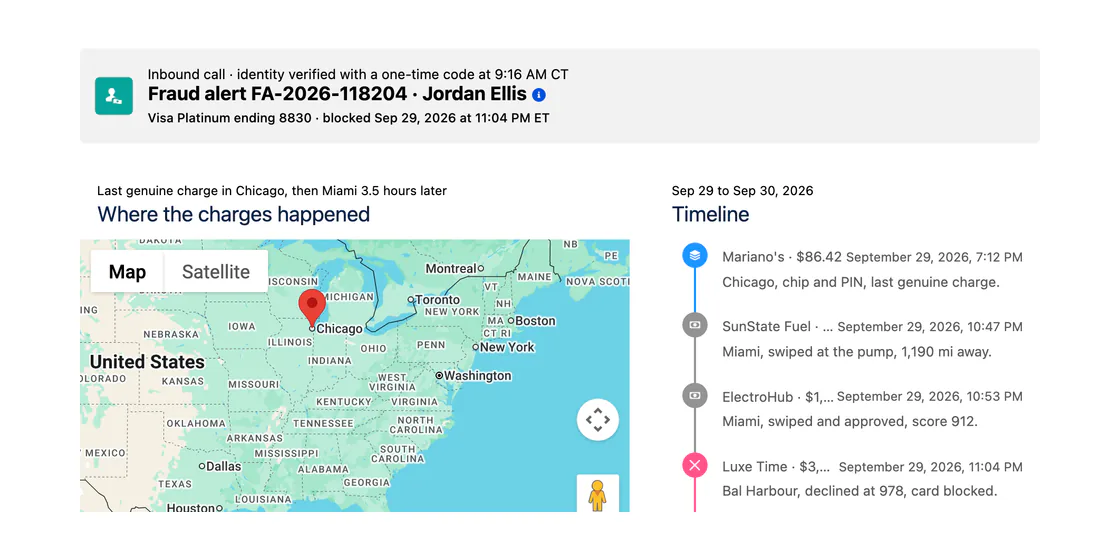Select the gray ElectroHub timeline icon
Screen dimensions: 1120x560
pos(695,395)
